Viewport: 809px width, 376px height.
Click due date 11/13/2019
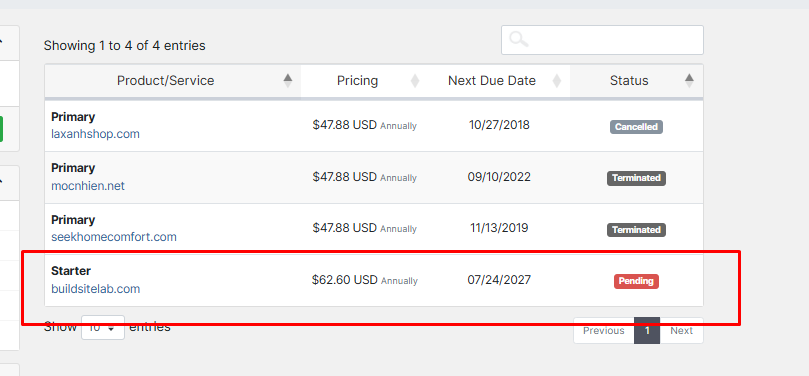tap(499, 228)
